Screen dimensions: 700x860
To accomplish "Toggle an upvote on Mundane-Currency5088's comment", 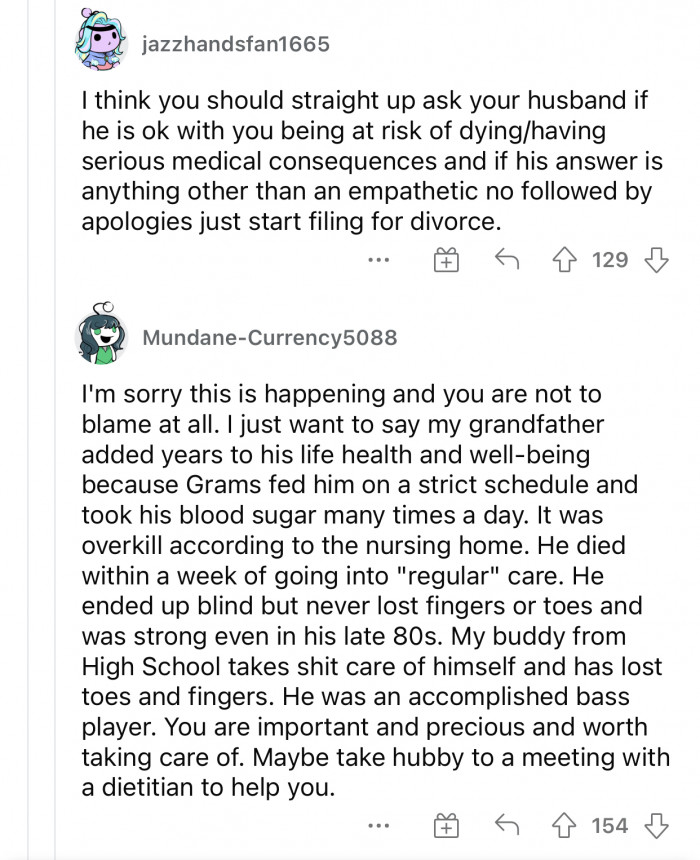I will [x=565, y=826].
